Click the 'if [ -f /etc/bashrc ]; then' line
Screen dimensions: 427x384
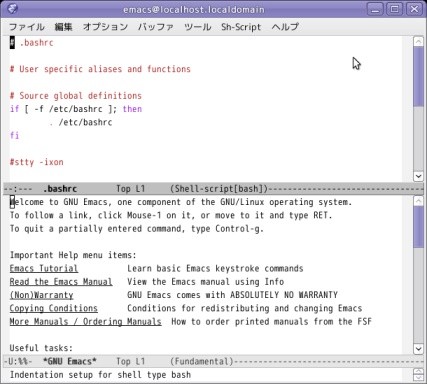tap(76, 109)
